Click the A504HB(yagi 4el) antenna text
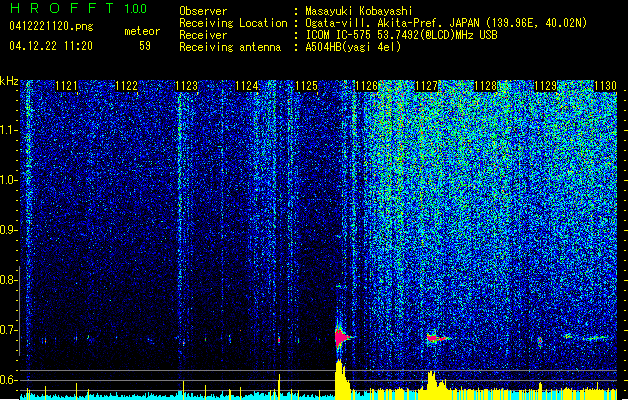The image size is (629, 400). 353,47
